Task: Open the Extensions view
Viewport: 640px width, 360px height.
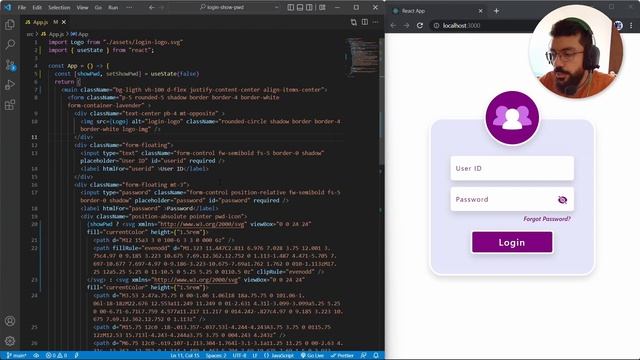Action: point(10,105)
